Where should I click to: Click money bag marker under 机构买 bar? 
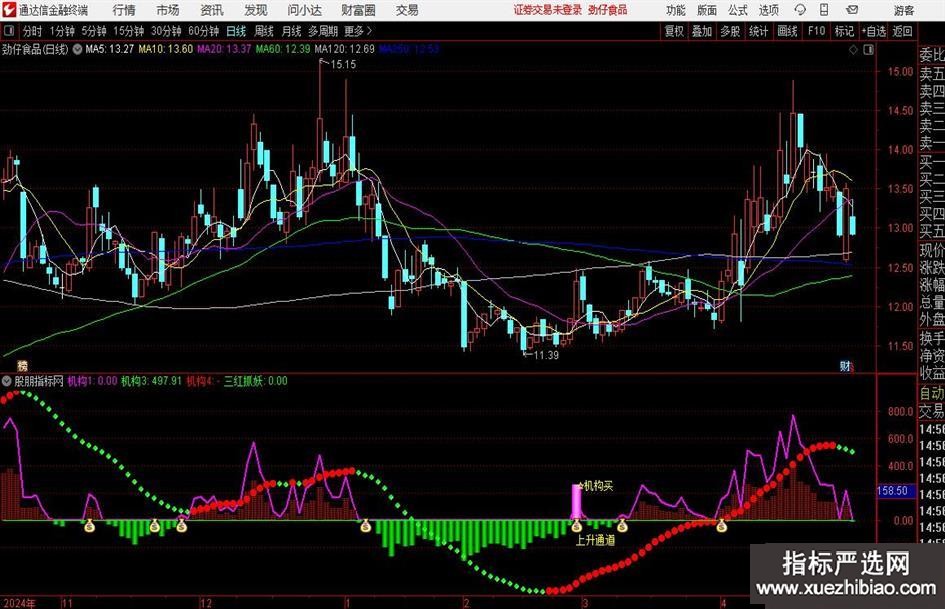coord(577,526)
